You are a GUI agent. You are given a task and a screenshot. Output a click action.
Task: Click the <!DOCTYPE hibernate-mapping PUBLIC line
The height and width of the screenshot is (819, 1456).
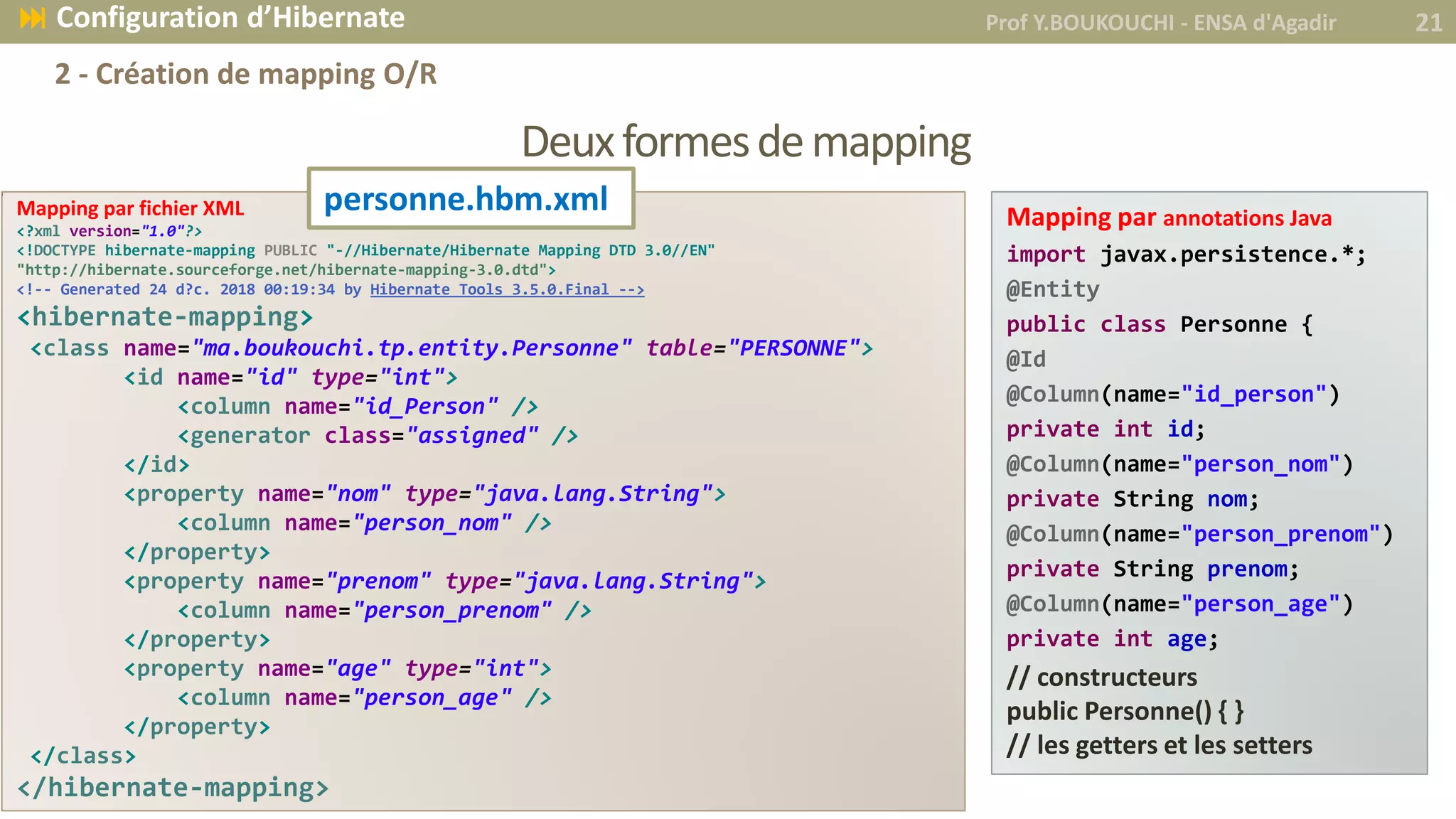(x=365, y=250)
